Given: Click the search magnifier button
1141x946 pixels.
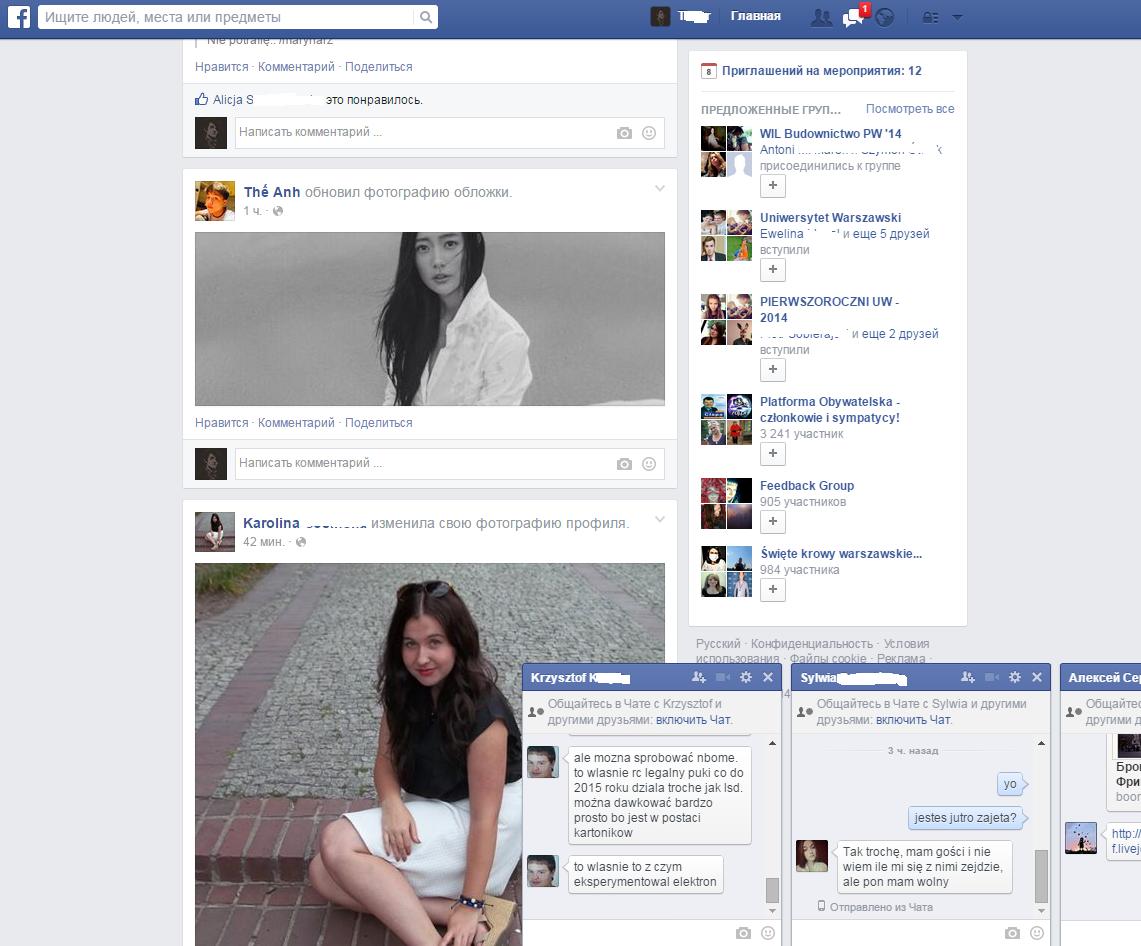Looking at the screenshot, I should coord(426,17).
